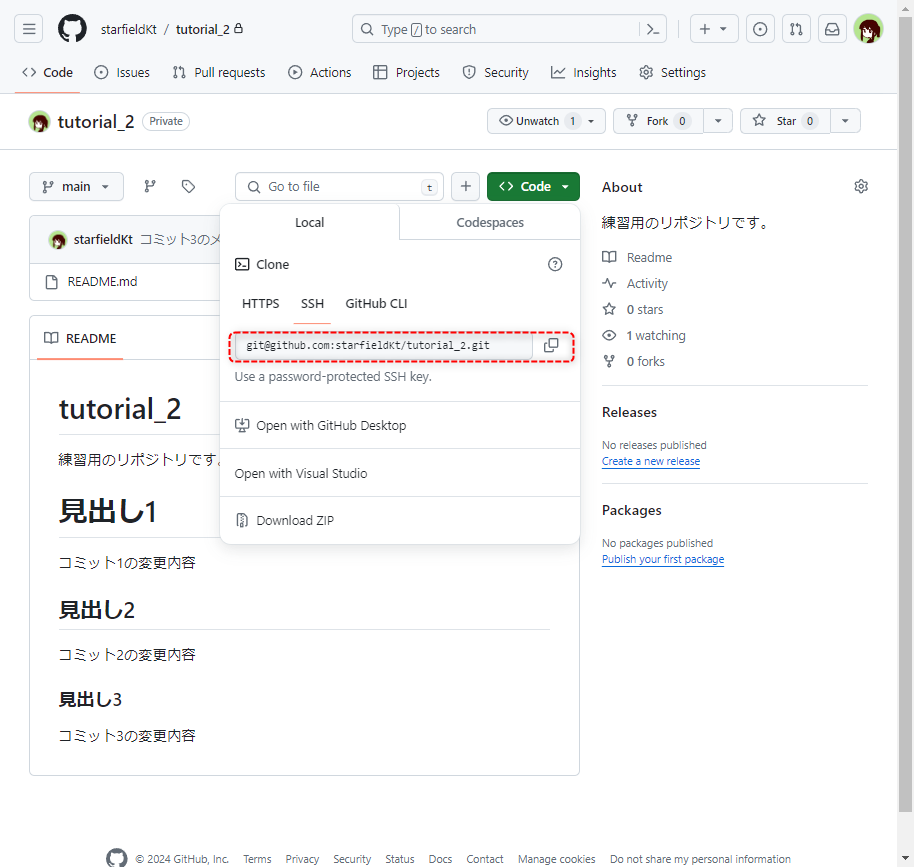Open the Contact footer link

484,859
